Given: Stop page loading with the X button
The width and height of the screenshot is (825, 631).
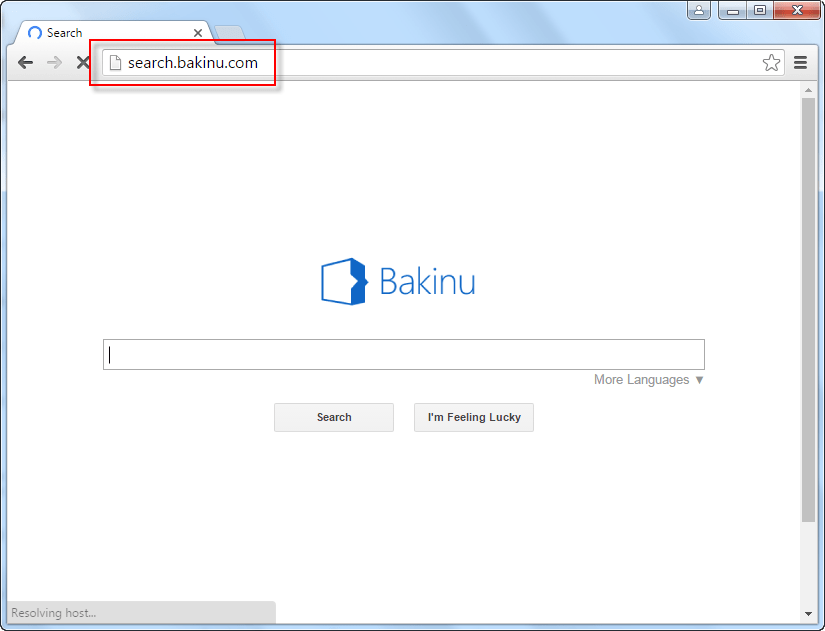Looking at the screenshot, I should [x=83, y=63].
